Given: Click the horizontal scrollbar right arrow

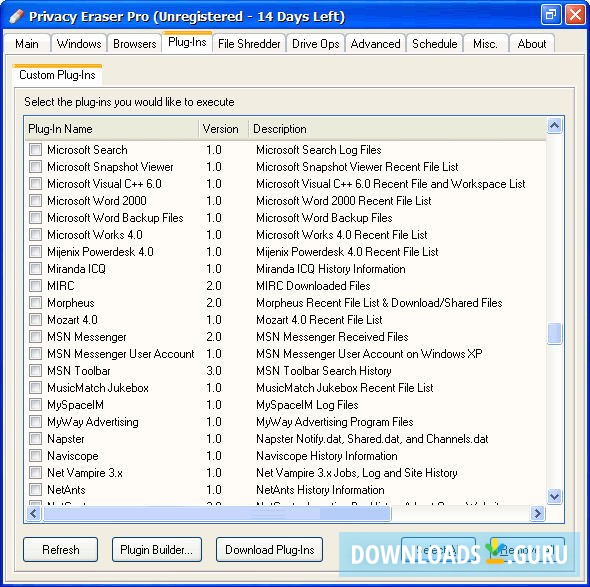Looking at the screenshot, I should (538, 513).
